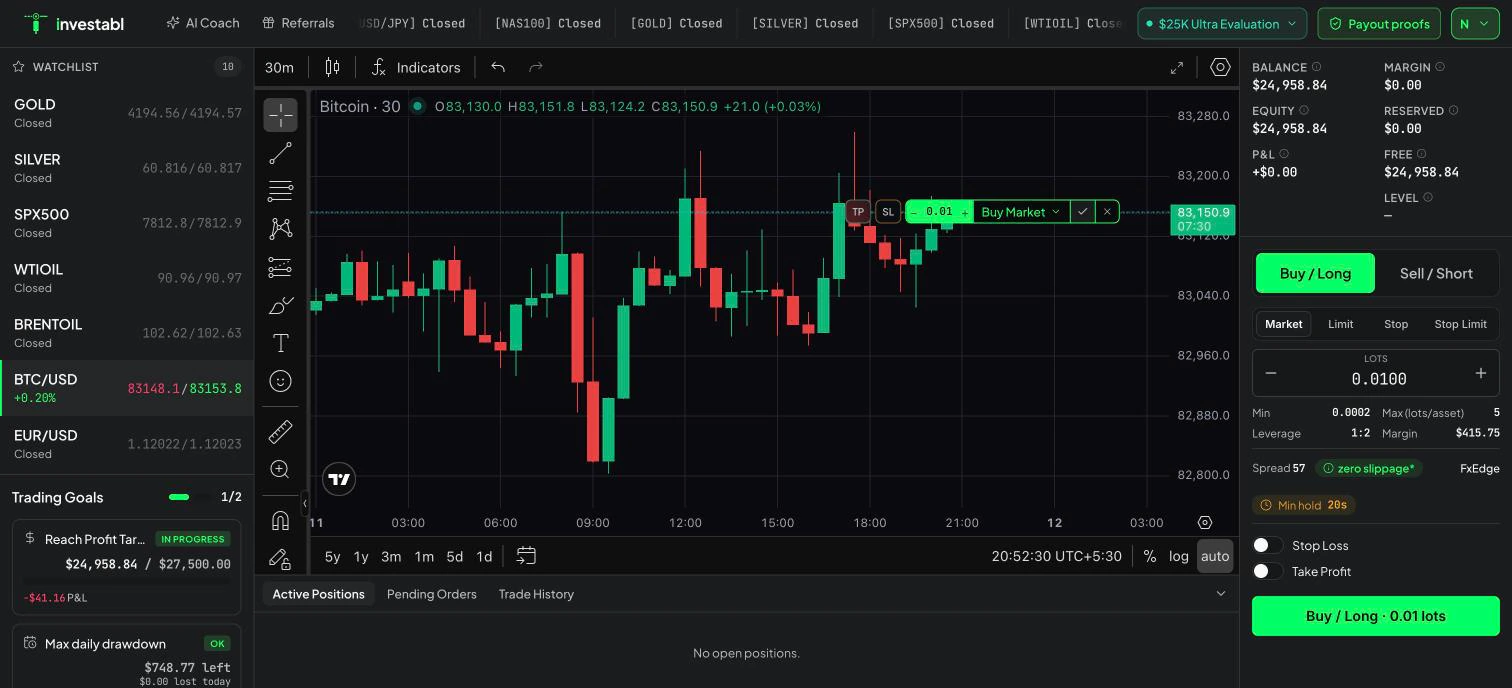Cancel the on-chart order with X
The width and height of the screenshot is (1512, 688).
pos(1107,211)
